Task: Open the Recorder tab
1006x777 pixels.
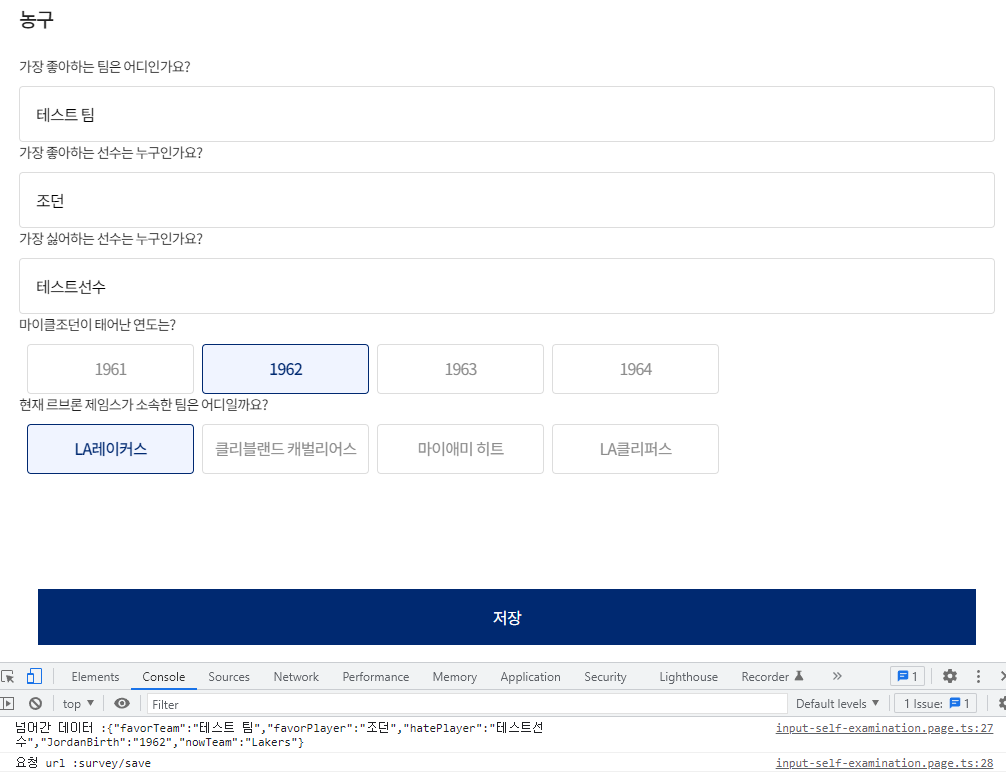Action: click(772, 676)
